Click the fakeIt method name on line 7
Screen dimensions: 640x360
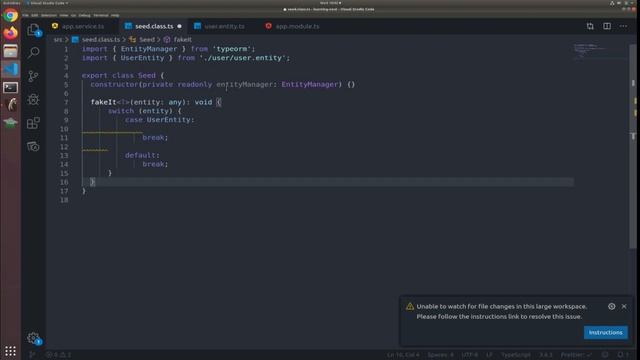[x=103, y=102]
